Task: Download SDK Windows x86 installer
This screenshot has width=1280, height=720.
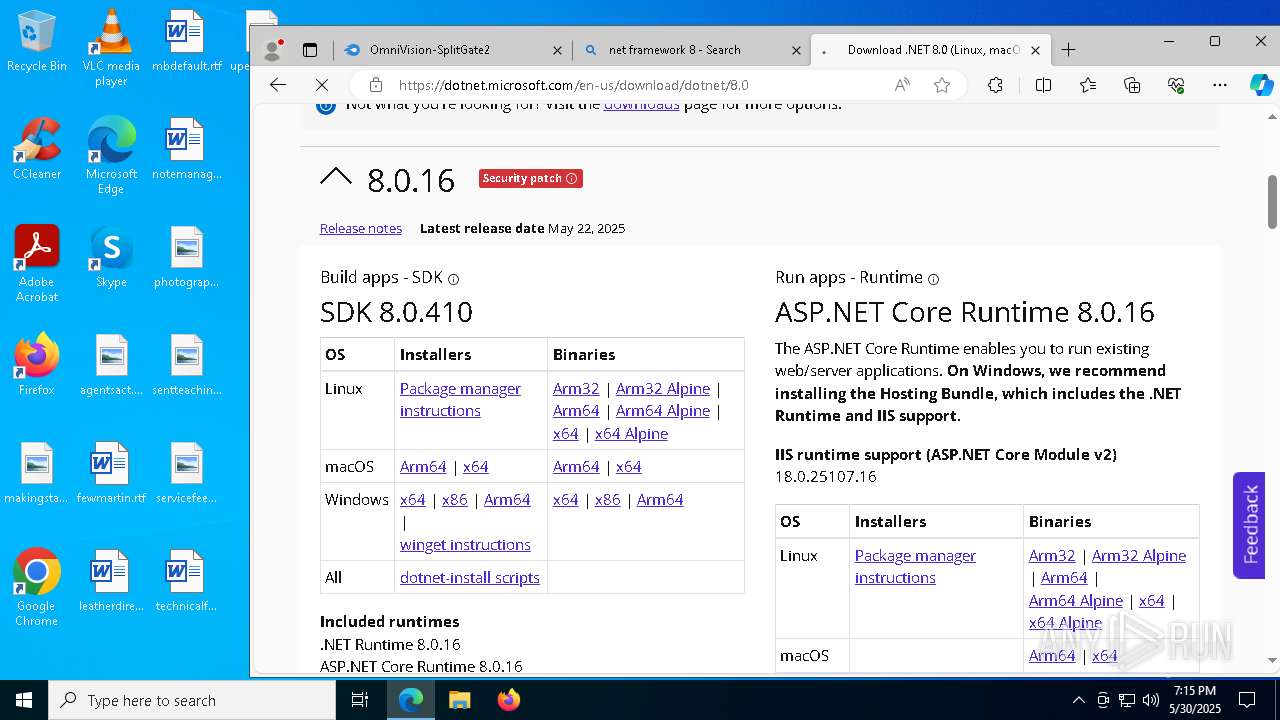Action: coord(455,499)
